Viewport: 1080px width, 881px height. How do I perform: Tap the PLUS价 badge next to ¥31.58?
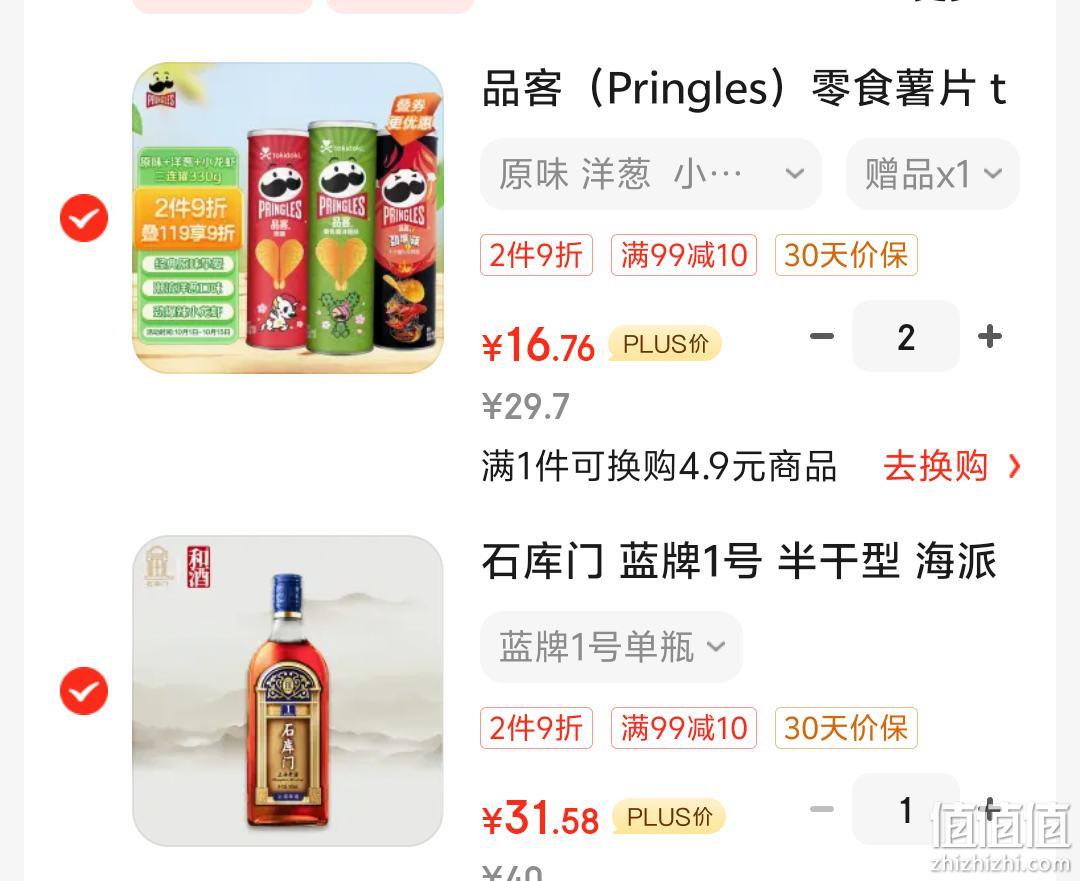(668, 817)
